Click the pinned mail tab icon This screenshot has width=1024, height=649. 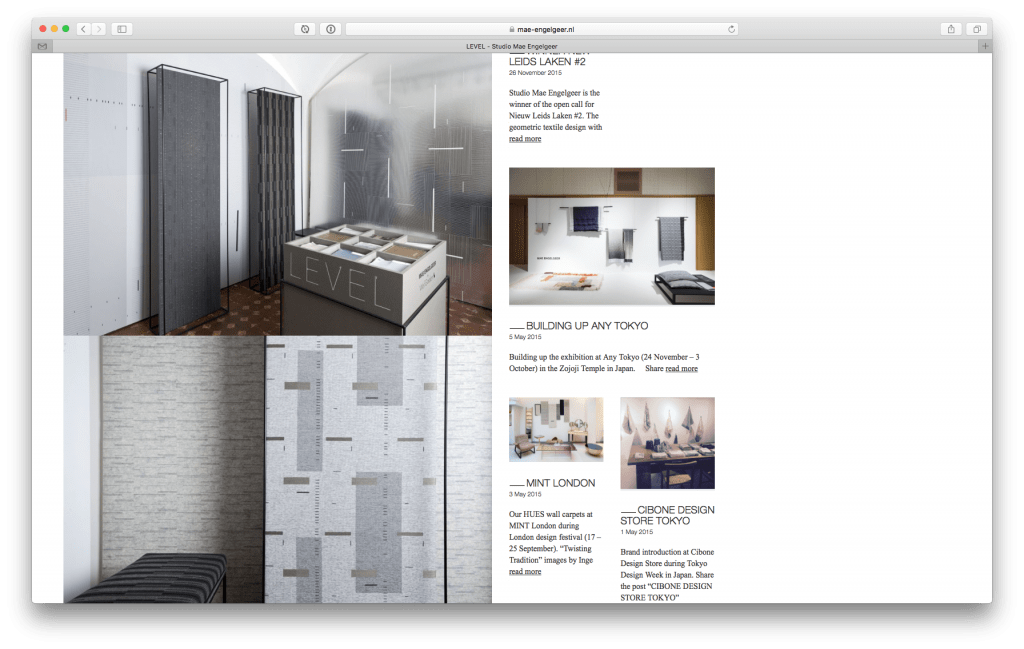click(x=42, y=46)
